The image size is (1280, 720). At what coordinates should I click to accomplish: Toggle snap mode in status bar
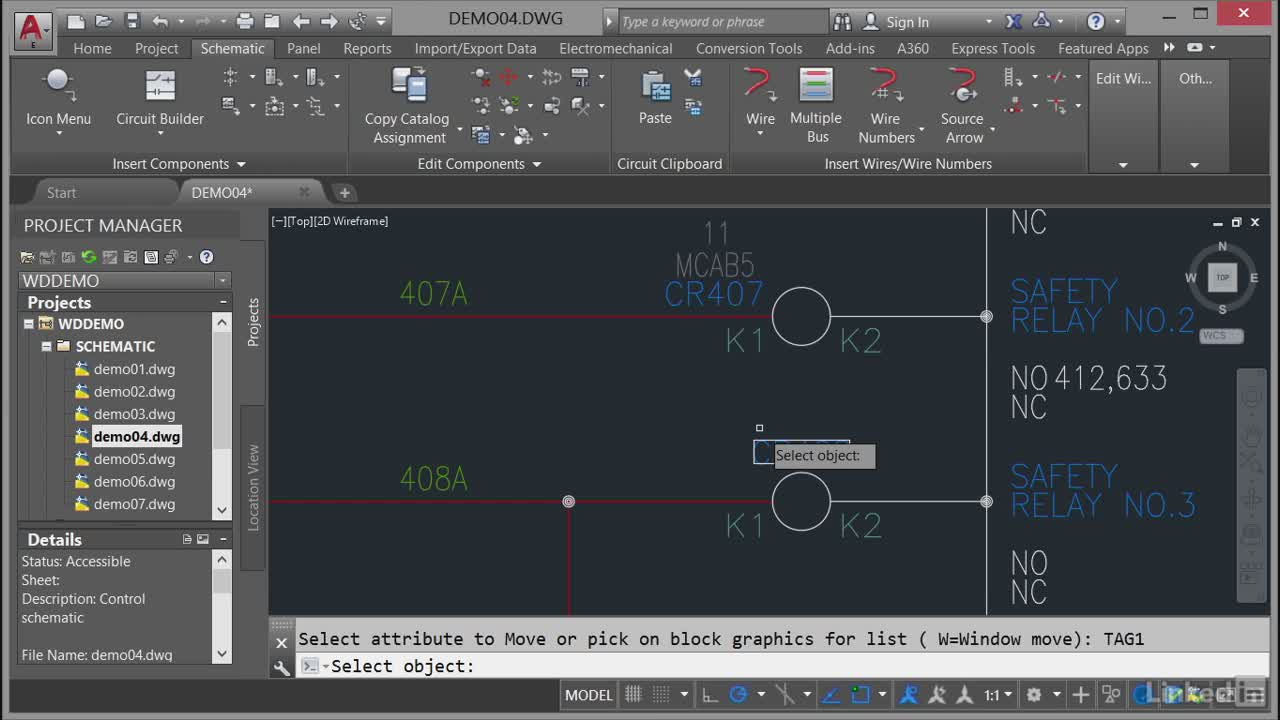point(659,694)
